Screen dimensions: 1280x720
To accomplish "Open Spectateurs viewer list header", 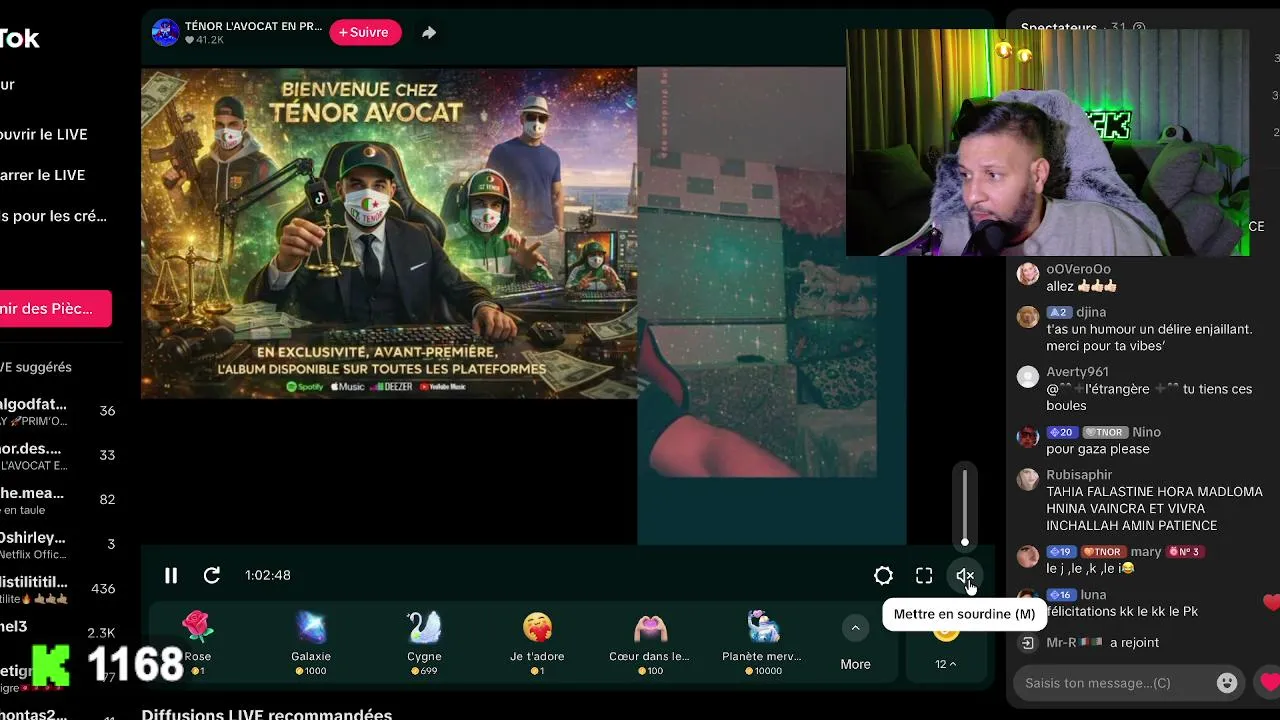I will tap(1083, 27).
